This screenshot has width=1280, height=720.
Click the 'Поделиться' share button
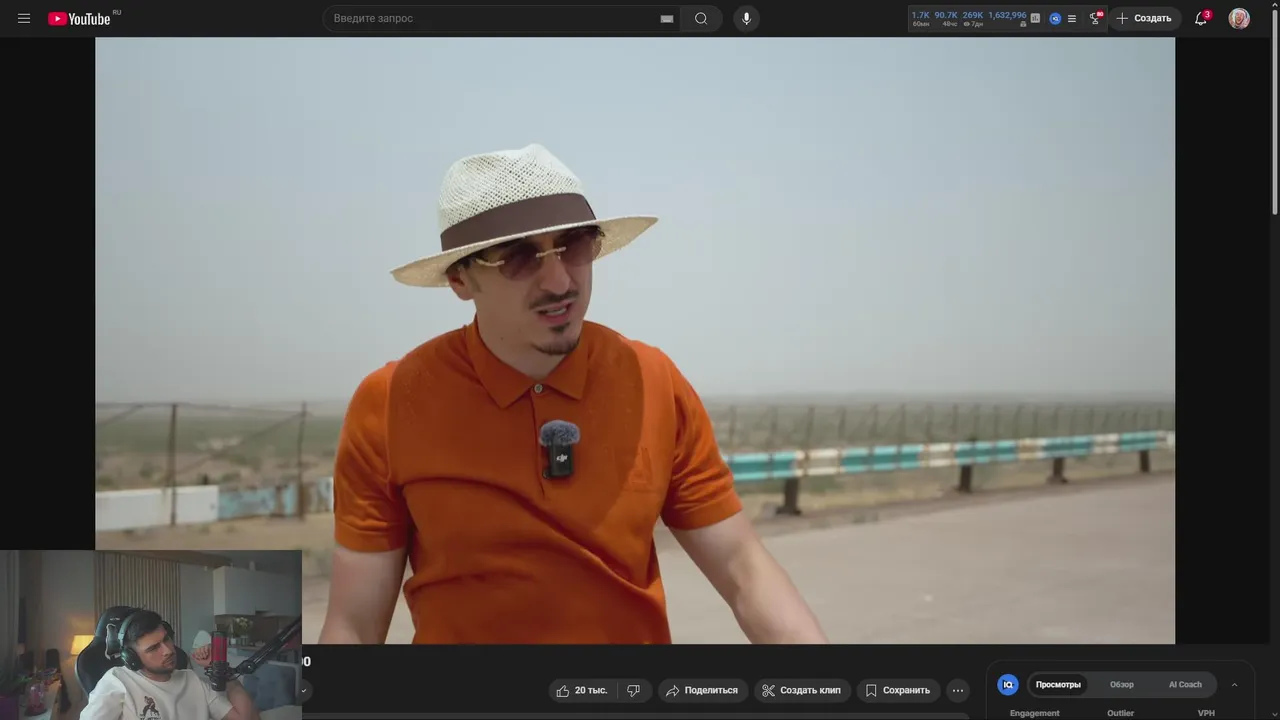(702, 690)
